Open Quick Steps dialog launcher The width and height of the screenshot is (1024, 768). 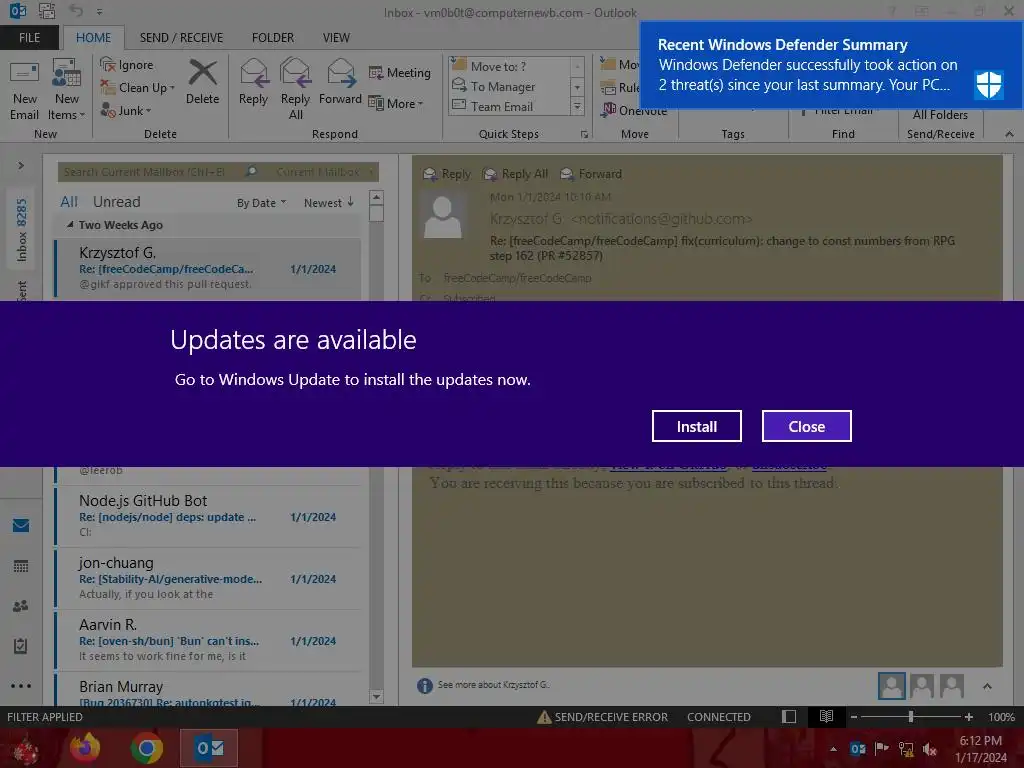[x=584, y=135]
